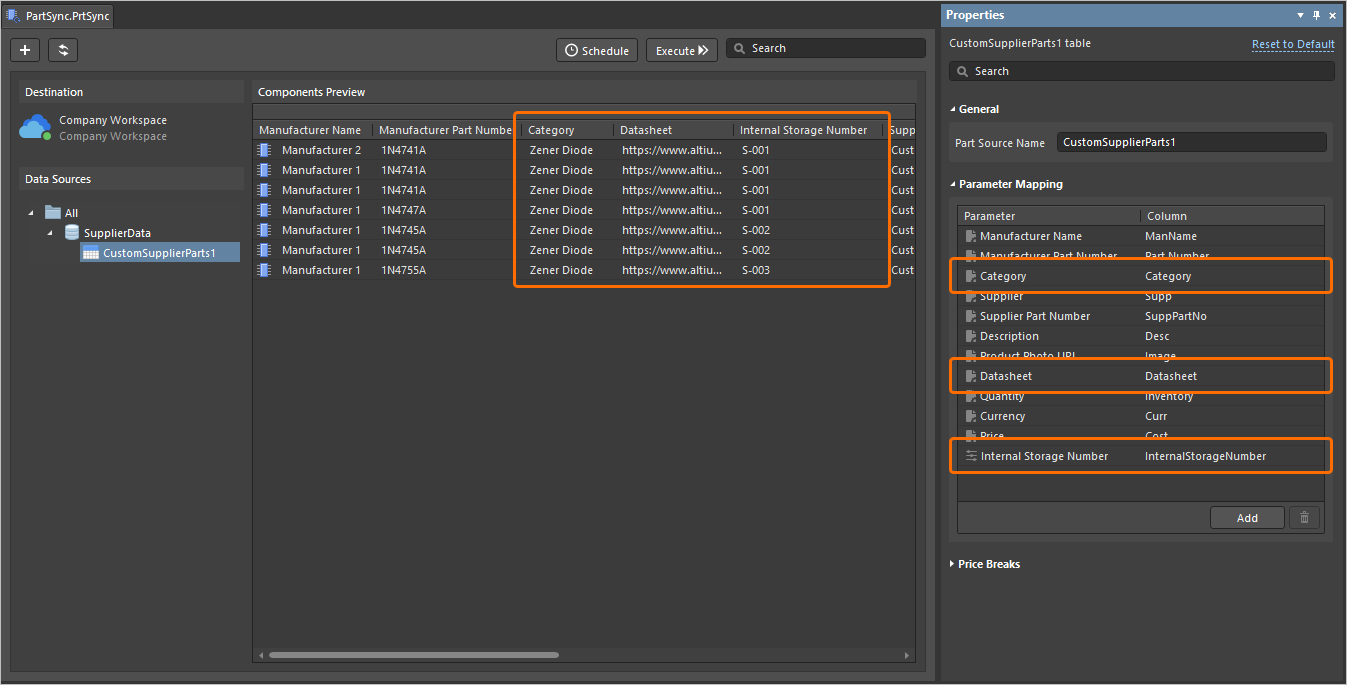1347x685 pixels.
Task: Select the Internal Storage Number parameter icon
Action: 971,456
